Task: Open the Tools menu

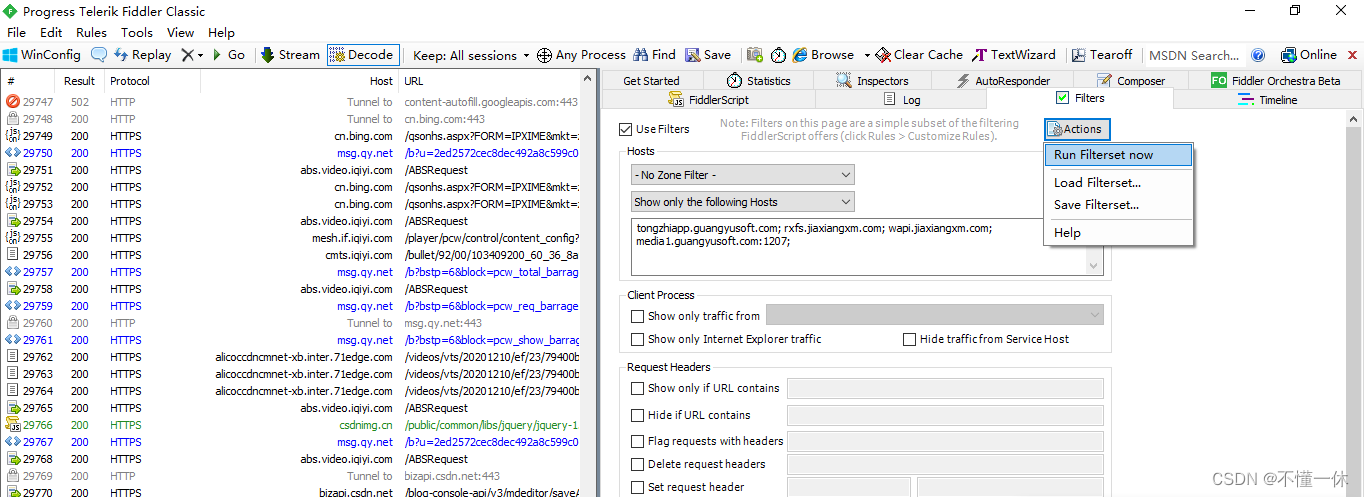Action: pyautogui.click(x=137, y=33)
